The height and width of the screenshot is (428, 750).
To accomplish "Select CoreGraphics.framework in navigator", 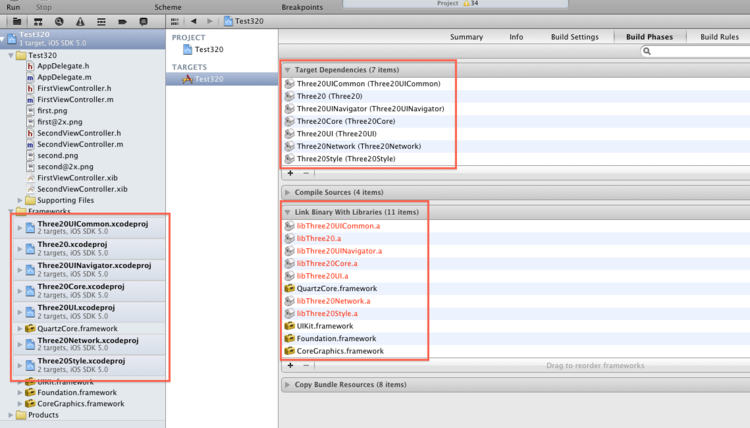I will [80, 404].
